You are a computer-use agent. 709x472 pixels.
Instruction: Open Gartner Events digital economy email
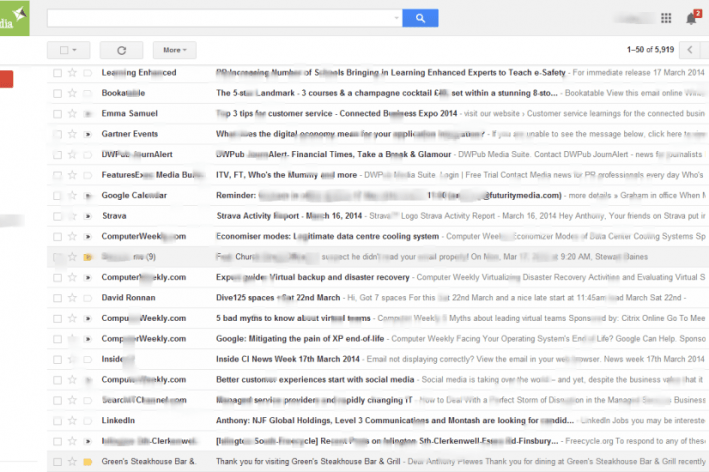pyautogui.click(x=378, y=134)
